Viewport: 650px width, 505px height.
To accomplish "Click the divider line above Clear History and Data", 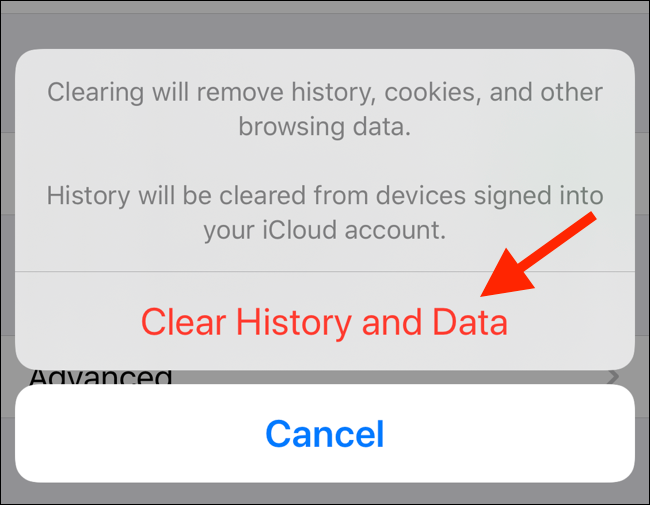I will pos(325,272).
